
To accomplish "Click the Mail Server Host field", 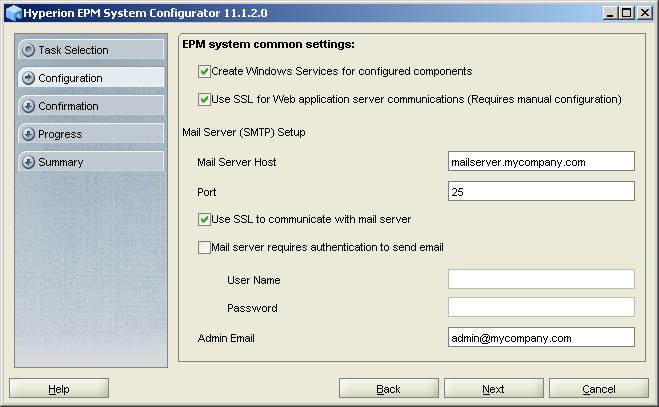I will [x=541, y=161].
